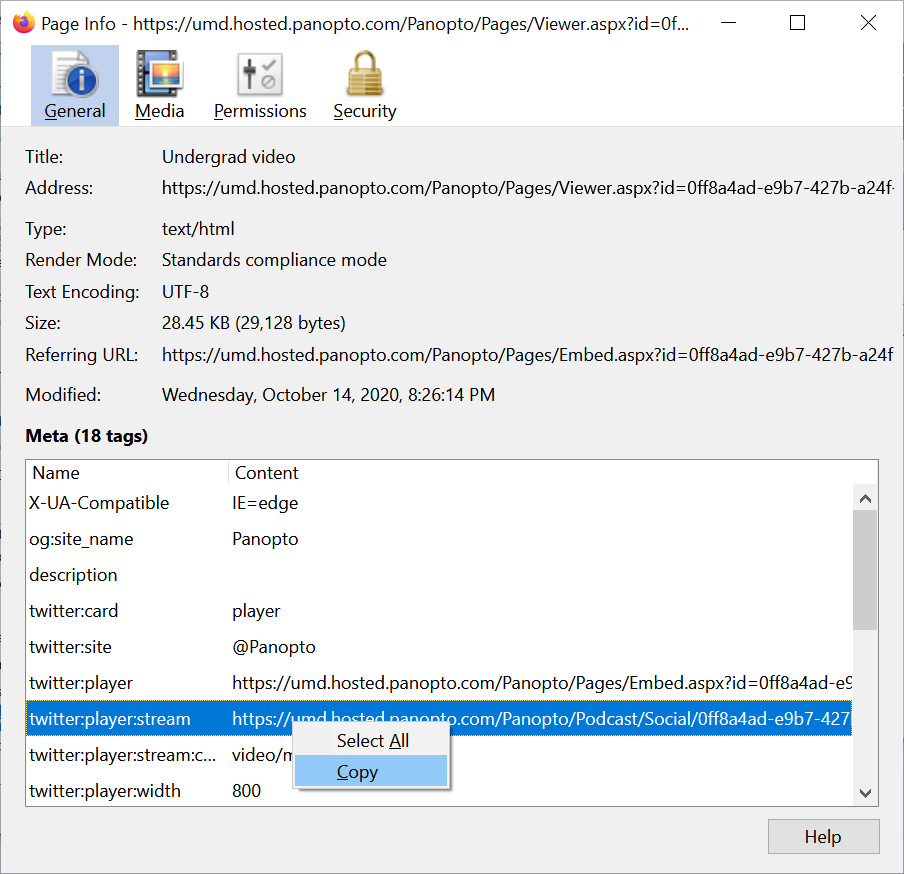Close the Page Info window

tap(868, 23)
